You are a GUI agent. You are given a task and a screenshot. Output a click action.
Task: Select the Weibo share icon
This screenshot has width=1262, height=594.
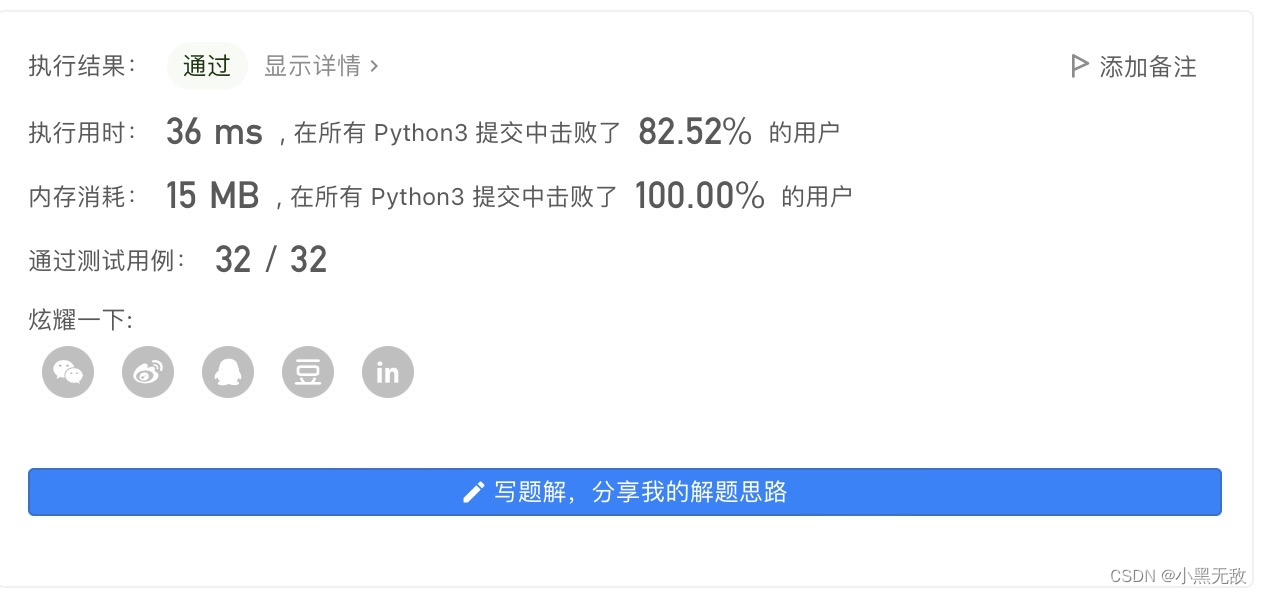click(x=147, y=371)
